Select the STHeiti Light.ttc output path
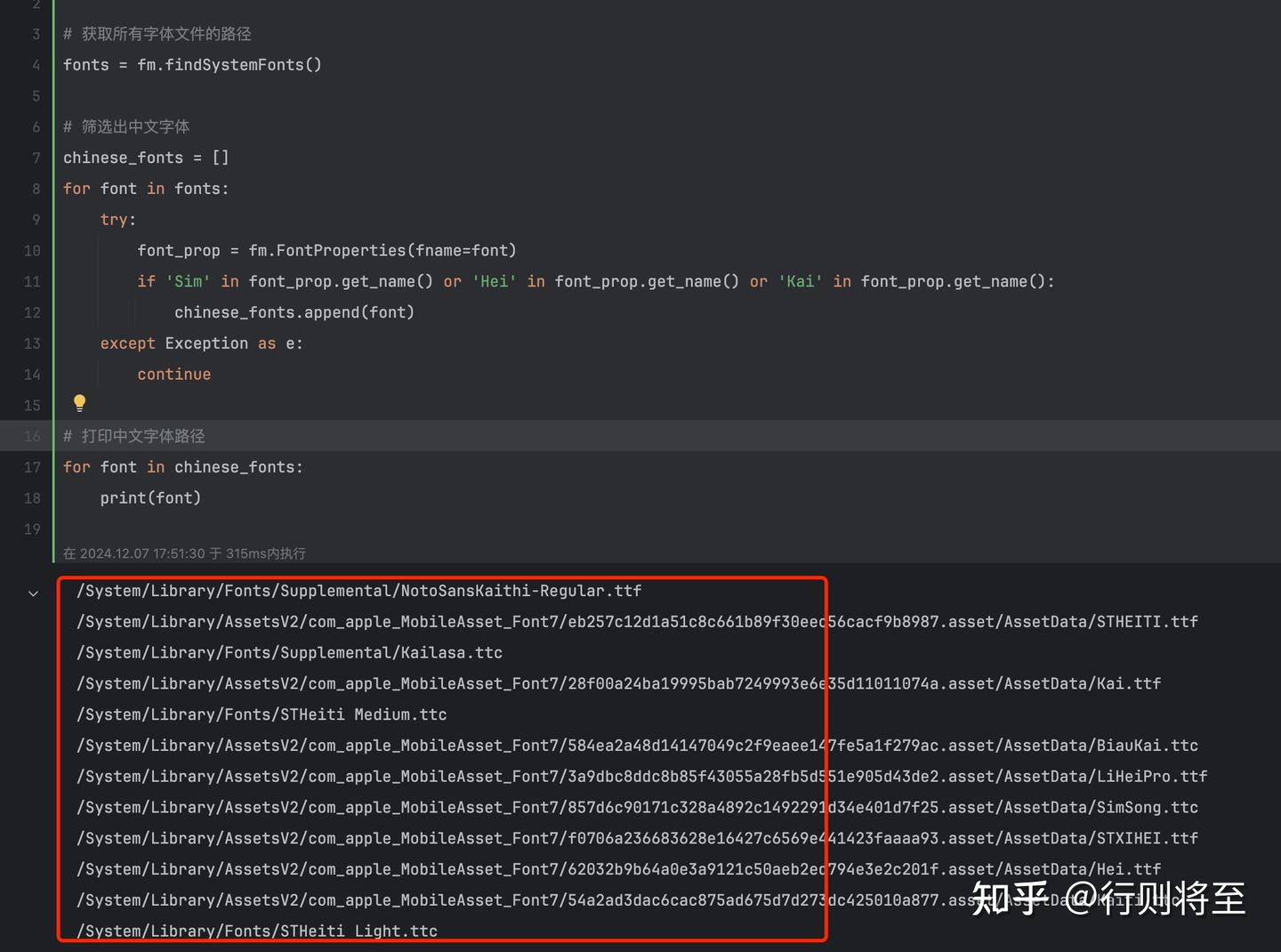The image size is (1281, 952). [256, 931]
